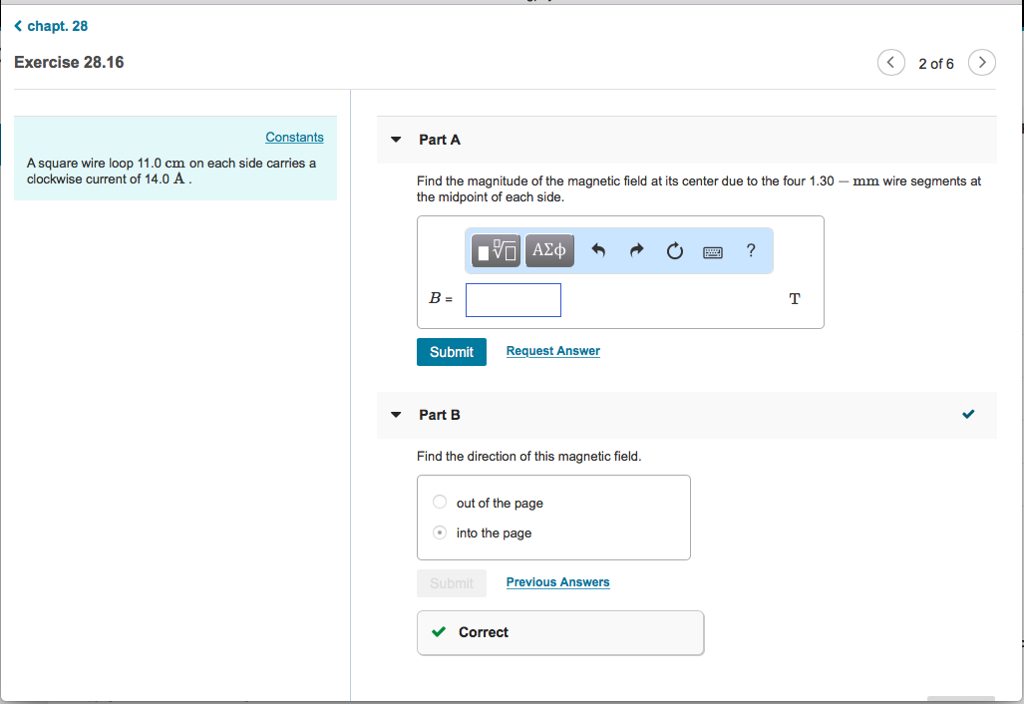Show keyboard shortcuts icon
This screenshot has width=1024, height=704.
click(713, 251)
